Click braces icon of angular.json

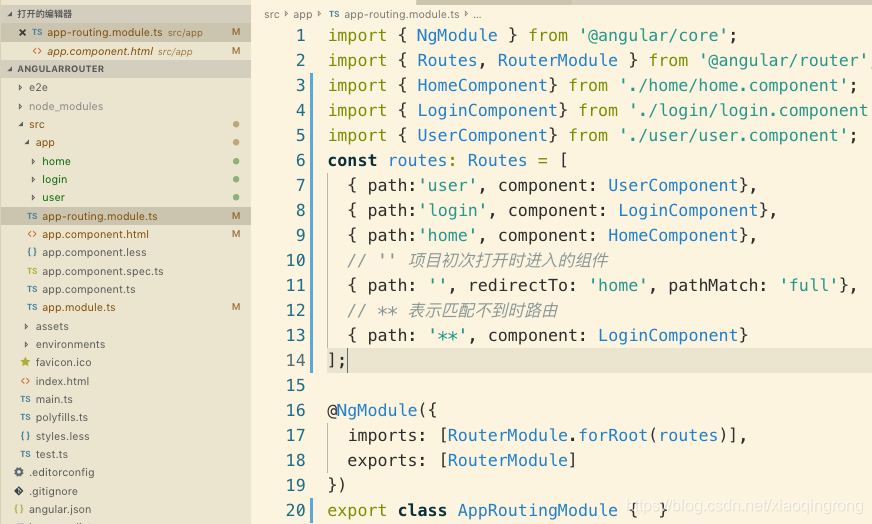[x=19, y=509]
